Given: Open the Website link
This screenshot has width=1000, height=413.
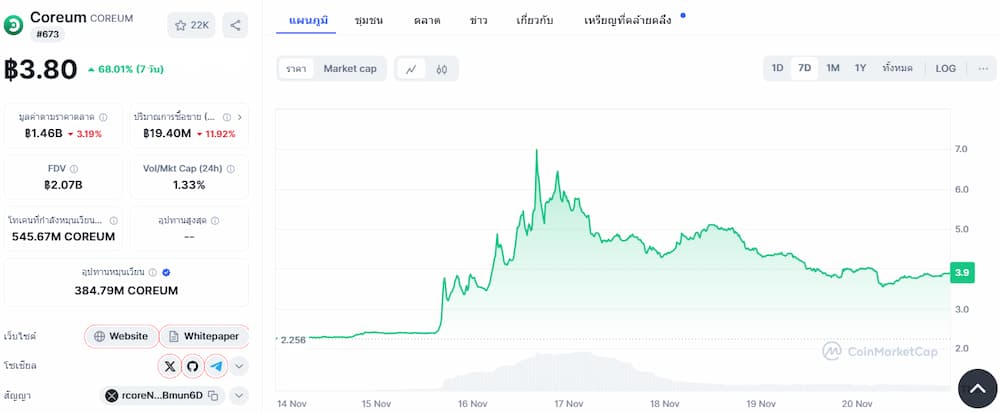Looking at the screenshot, I should coord(121,336).
